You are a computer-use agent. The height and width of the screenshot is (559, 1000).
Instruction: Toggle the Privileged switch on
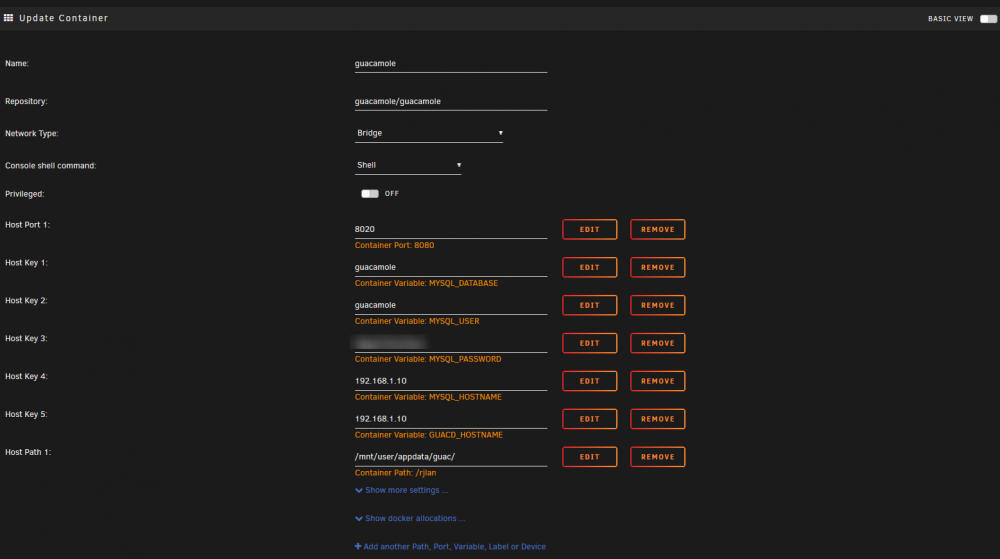coord(370,194)
